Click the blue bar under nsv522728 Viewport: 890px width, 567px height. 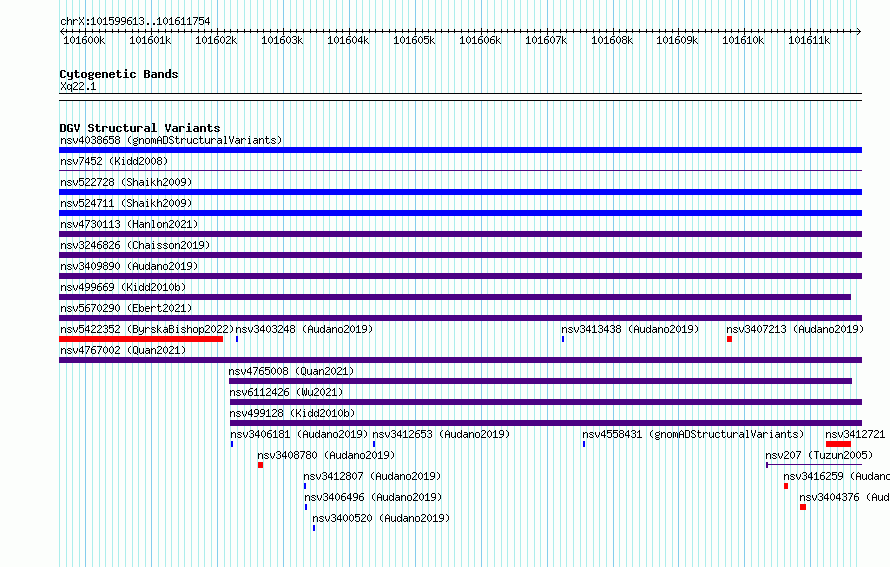pos(460,192)
